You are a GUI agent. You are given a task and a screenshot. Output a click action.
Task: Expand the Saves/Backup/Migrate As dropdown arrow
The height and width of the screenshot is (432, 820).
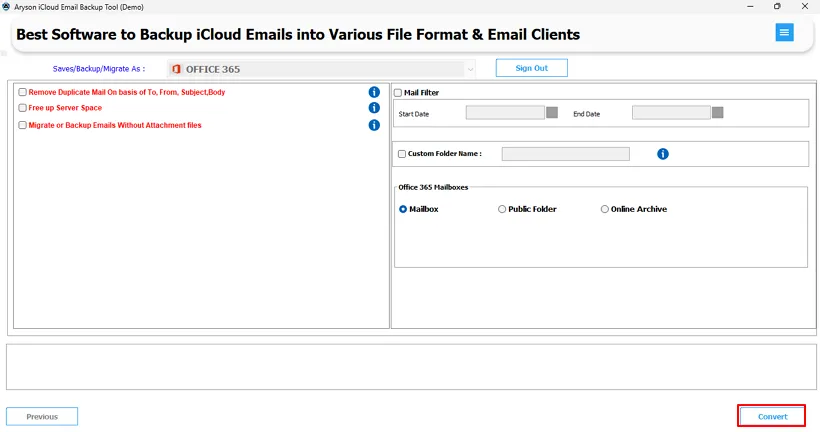click(x=470, y=69)
